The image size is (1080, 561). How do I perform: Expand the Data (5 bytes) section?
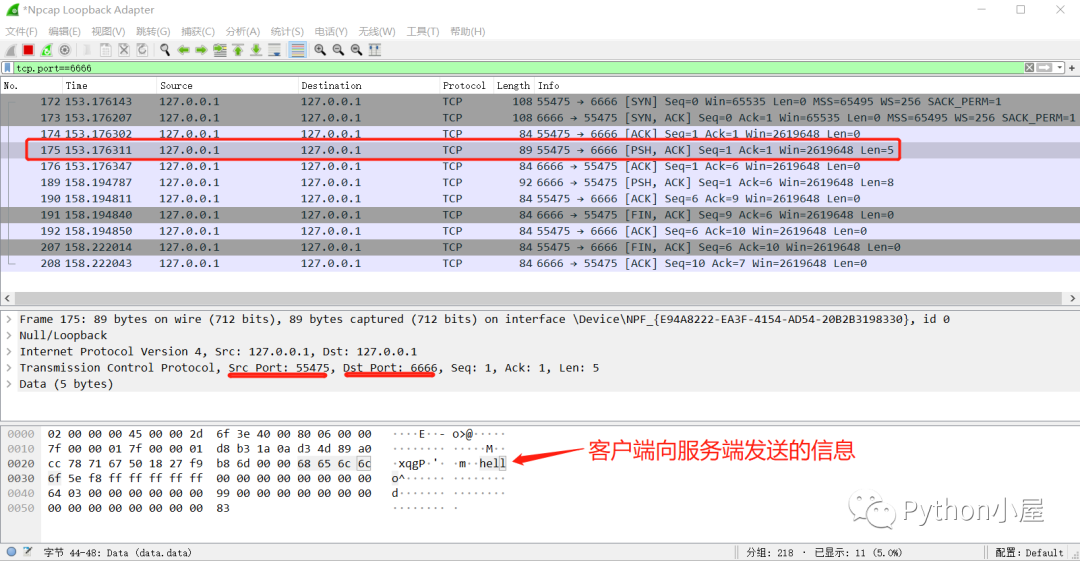9,384
